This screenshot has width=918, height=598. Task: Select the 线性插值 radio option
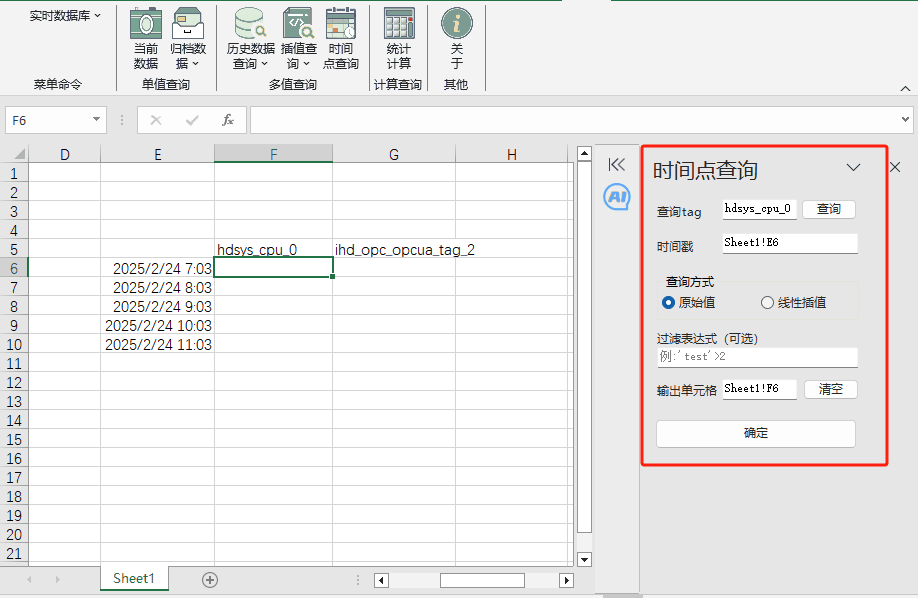click(x=794, y=303)
